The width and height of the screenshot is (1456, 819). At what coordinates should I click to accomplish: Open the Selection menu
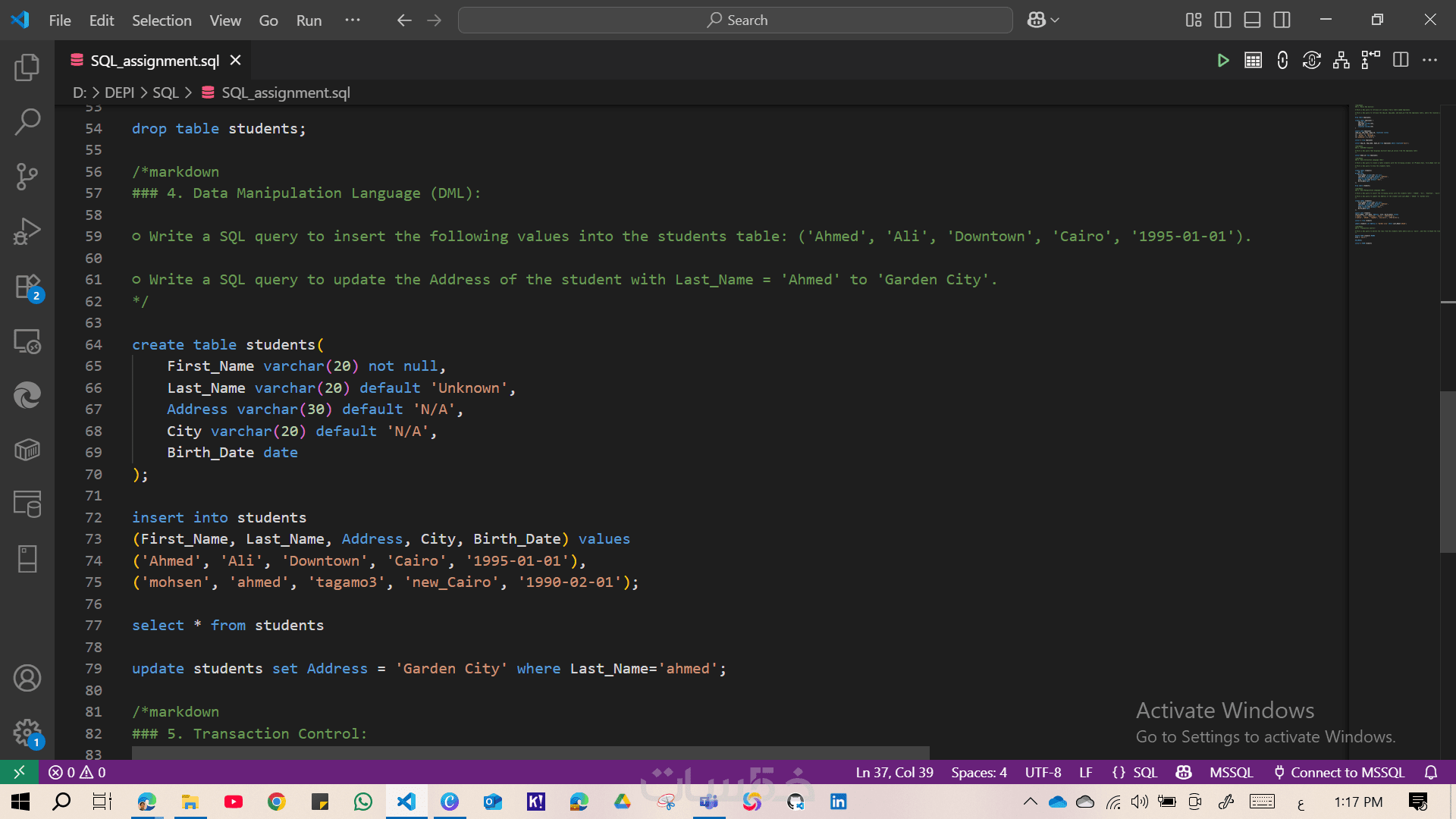pyautogui.click(x=162, y=20)
